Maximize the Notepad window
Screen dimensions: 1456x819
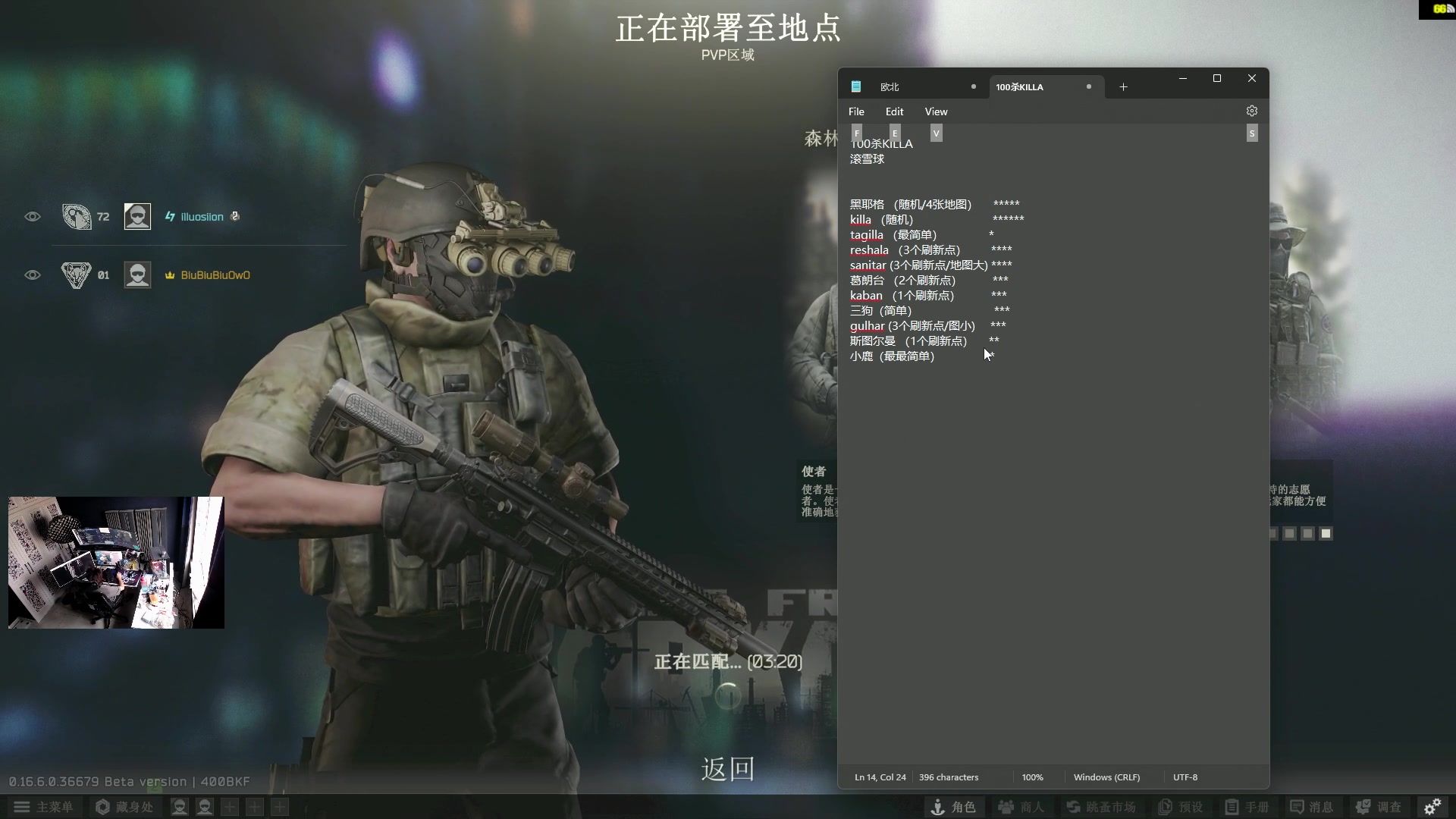point(1217,78)
